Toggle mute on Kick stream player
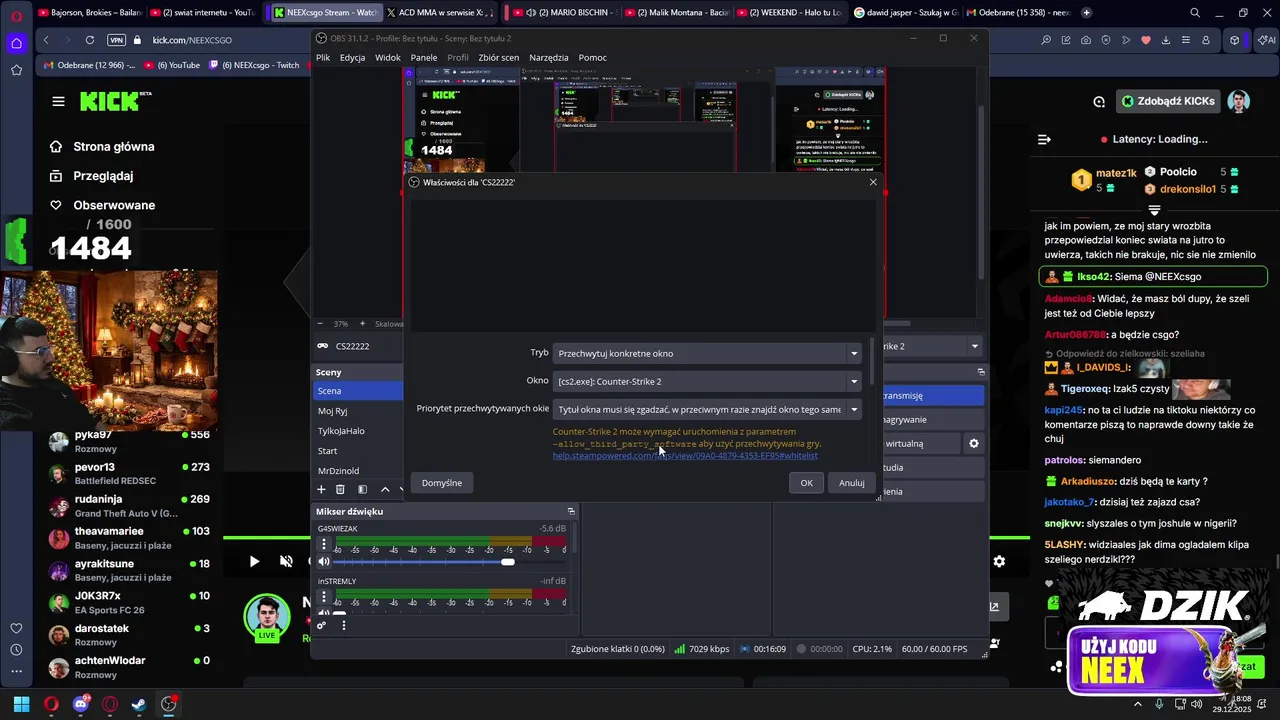1280x720 pixels. (286, 561)
